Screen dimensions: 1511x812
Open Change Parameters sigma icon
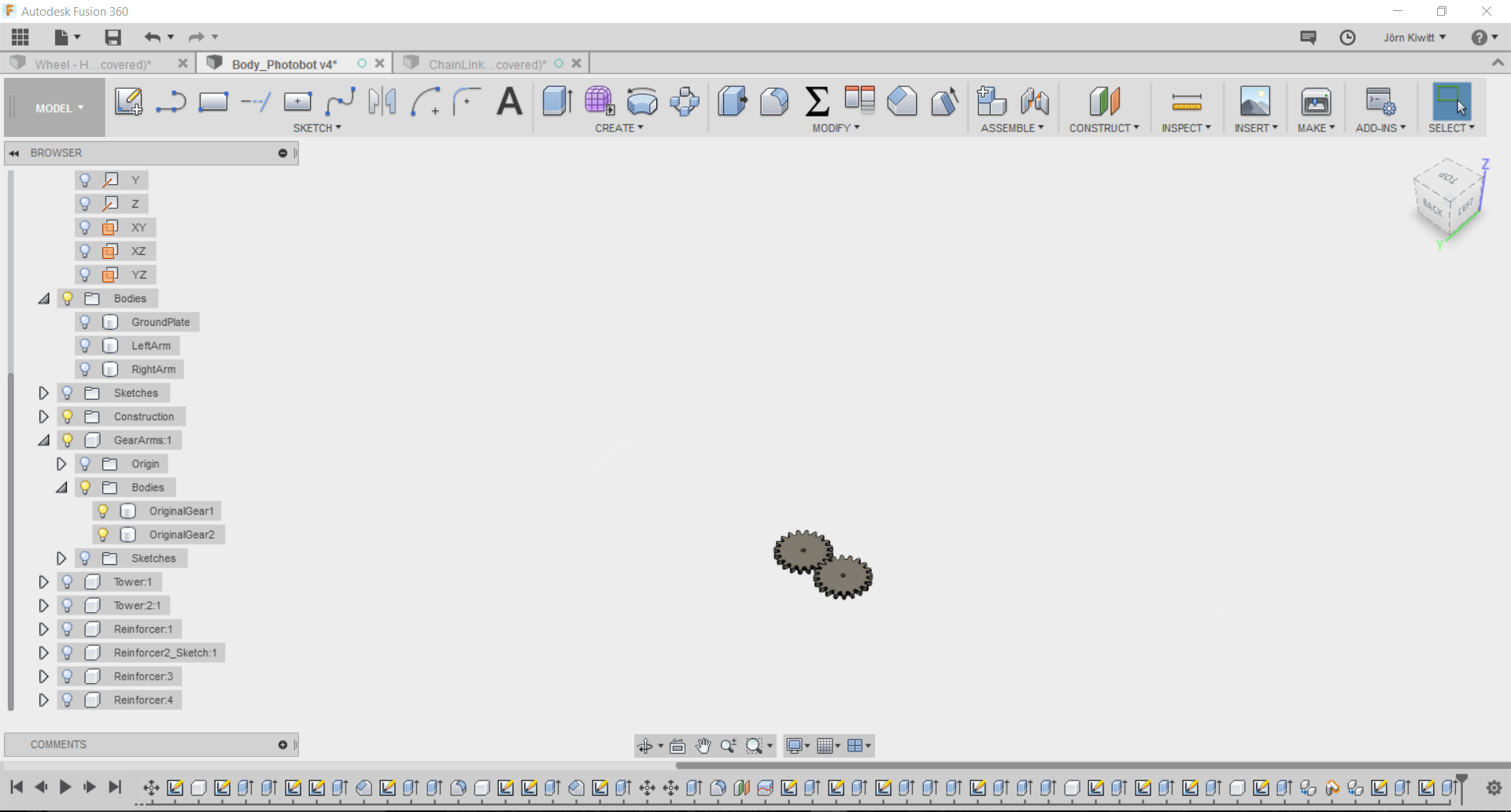(817, 101)
